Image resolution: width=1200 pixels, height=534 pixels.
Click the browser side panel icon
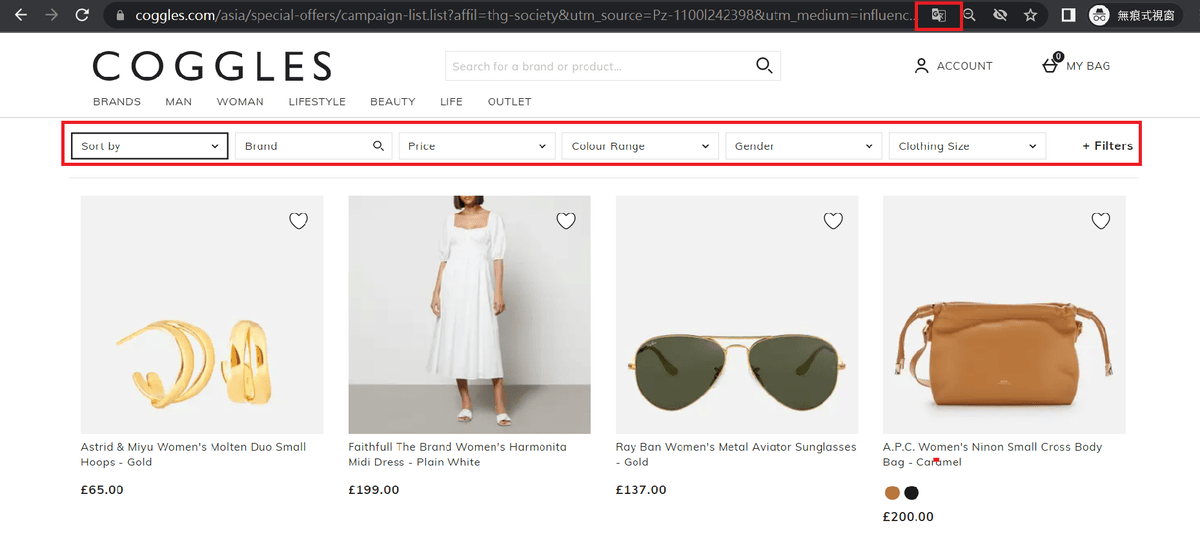point(1068,16)
